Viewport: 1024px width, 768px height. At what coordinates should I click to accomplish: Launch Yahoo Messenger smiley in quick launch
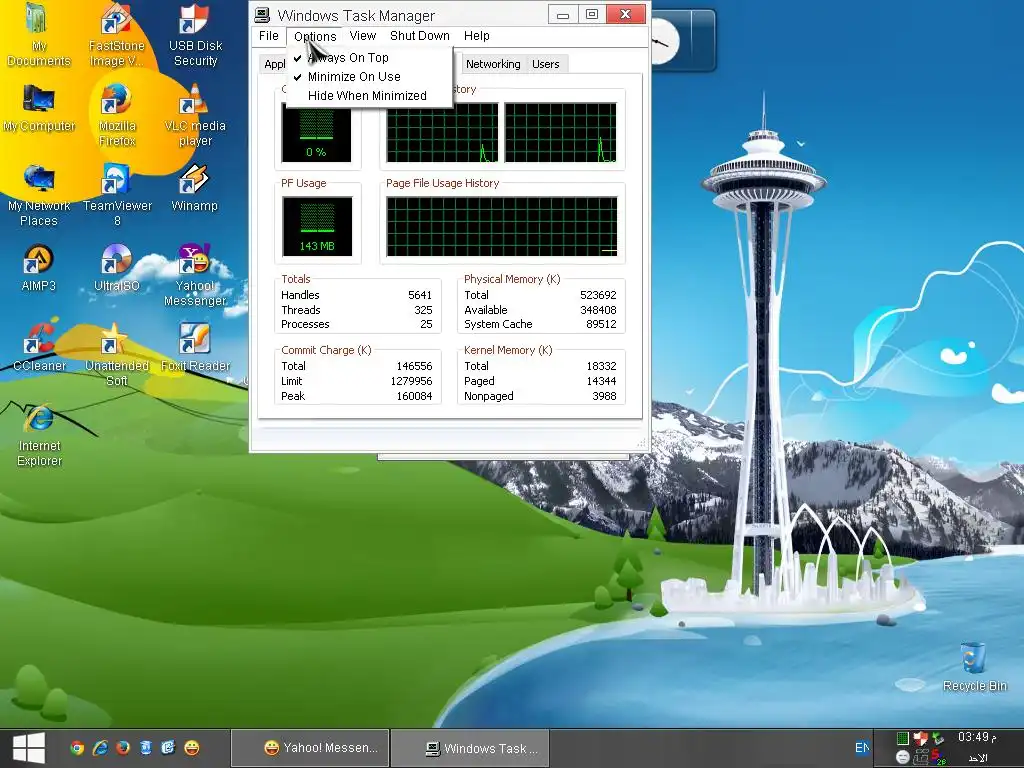pyautogui.click(x=191, y=748)
